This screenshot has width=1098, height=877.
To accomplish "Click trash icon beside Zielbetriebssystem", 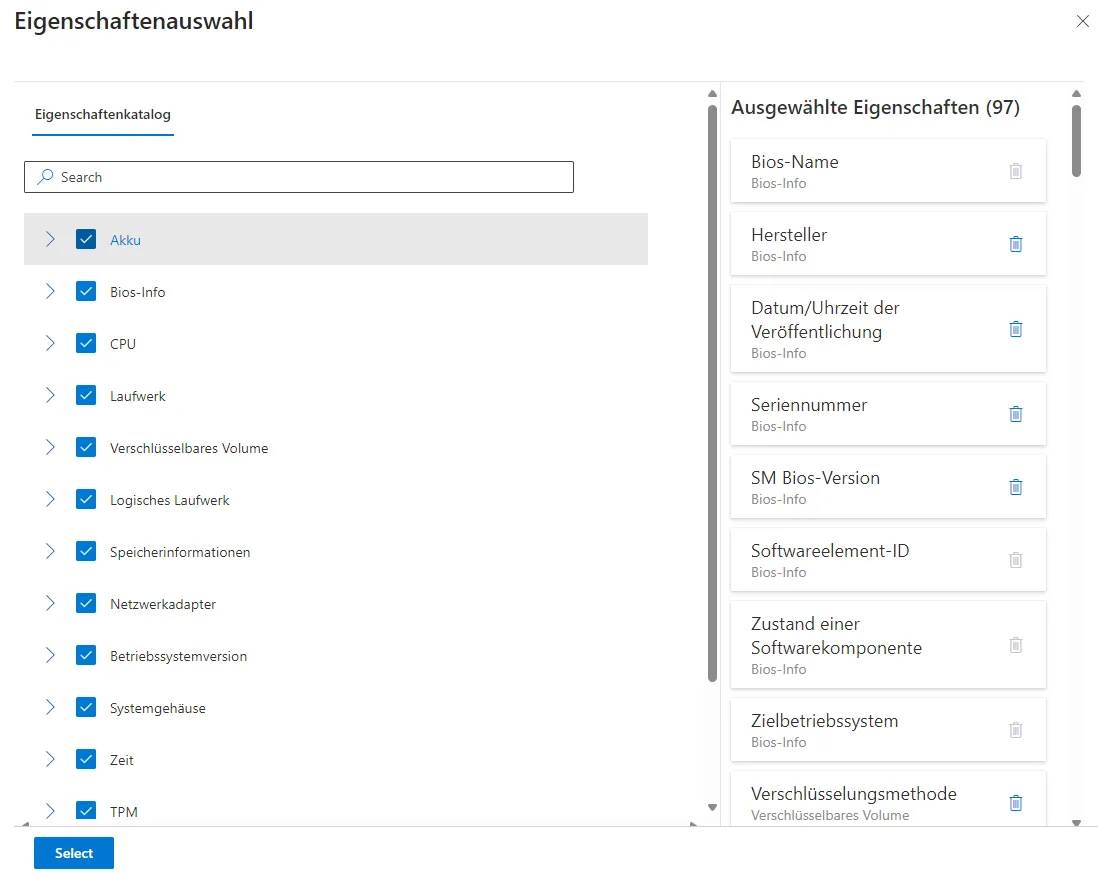I will pyautogui.click(x=1016, y=730).
